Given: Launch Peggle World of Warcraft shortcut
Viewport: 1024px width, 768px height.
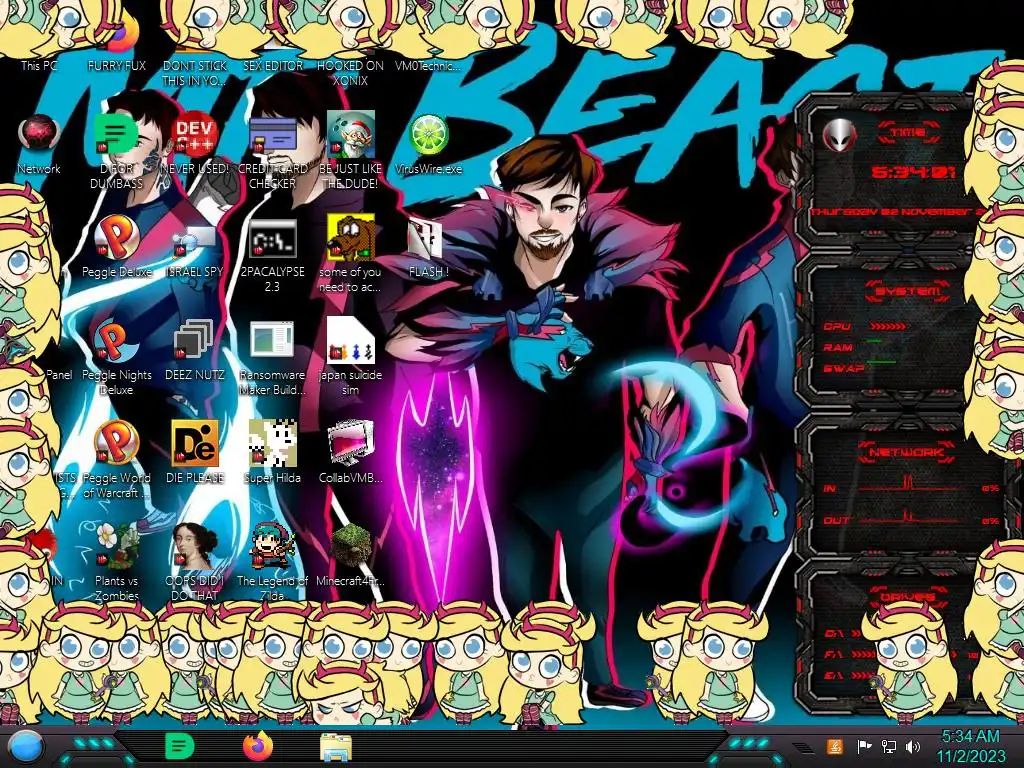Looking at the screenshot, I should (116, 443).
